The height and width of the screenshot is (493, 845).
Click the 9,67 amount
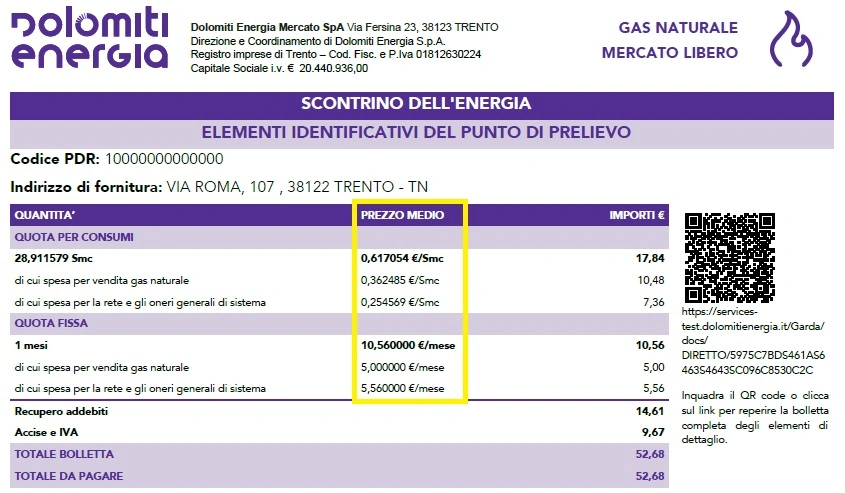coord(653,433)
